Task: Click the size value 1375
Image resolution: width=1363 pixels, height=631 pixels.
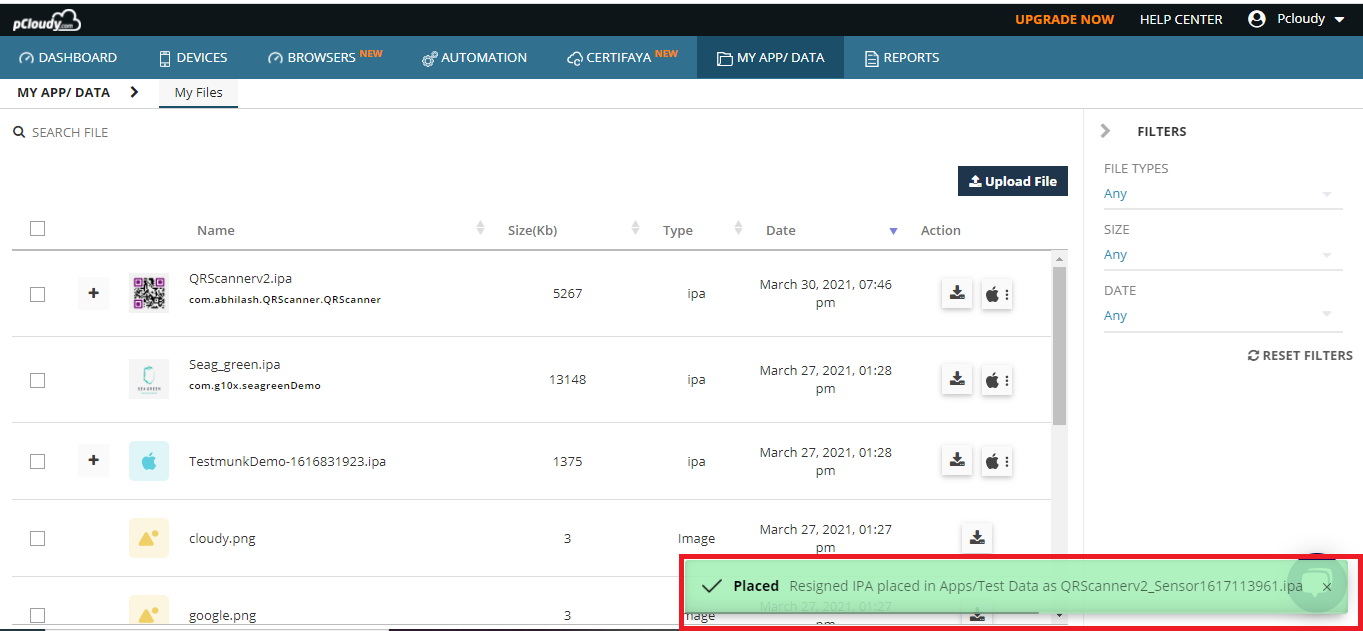Action: [567, 462]
